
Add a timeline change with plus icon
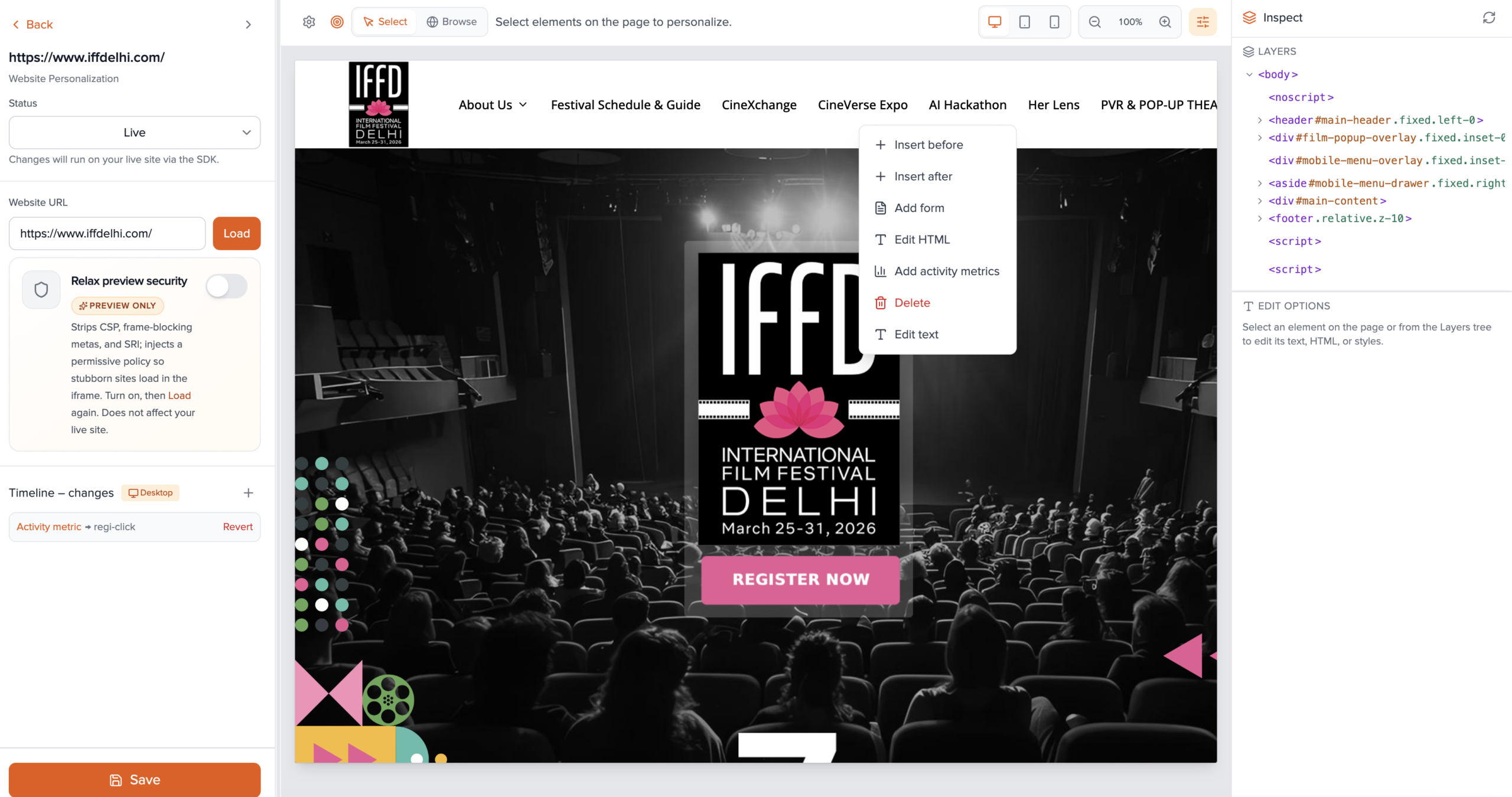pos(248,492)
